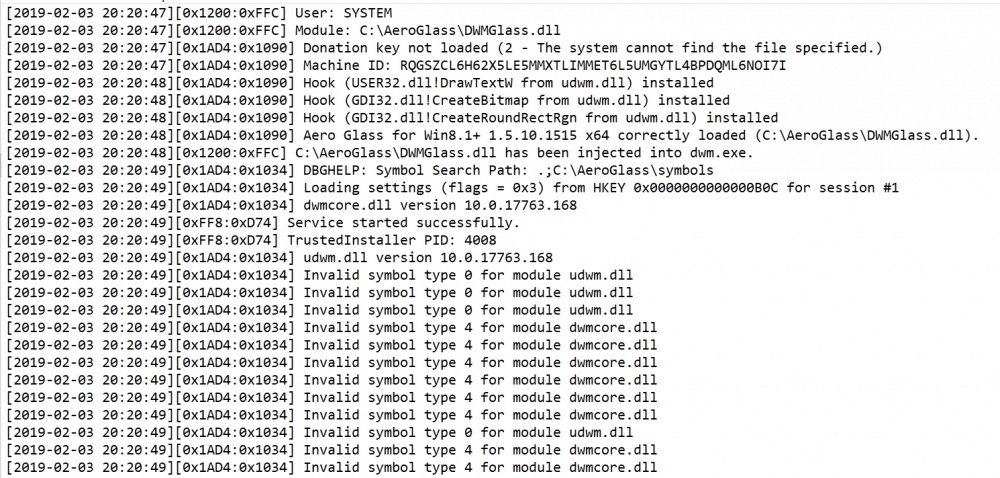1000x478 pixels.
Task: Click the CreateBitmap hook installed line
Action: coord(516,101)
